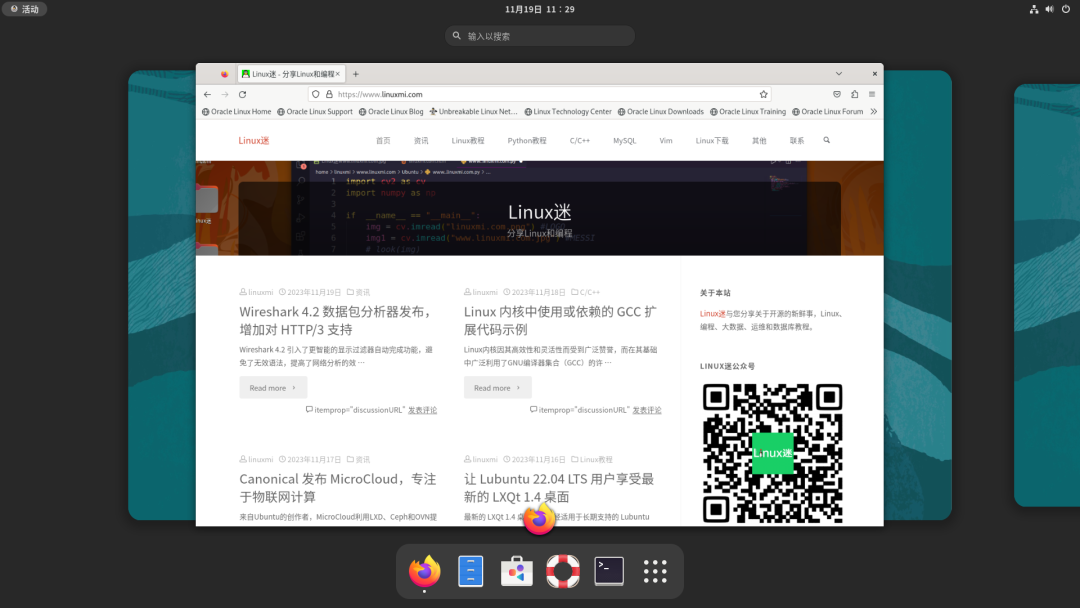Image resolution: width=1080 pixels, height=608 pixels.
Task: Click the Firefox forward arrow
Action: 225,94
